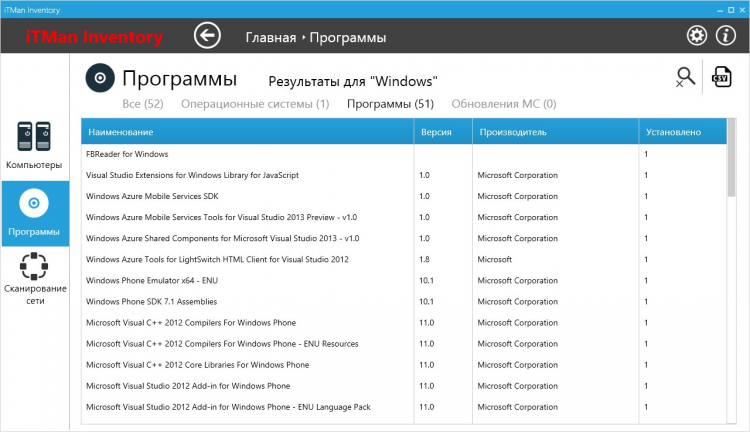Select Windows Azure Mobile Services SDK row
Image resolution: width=750 pixels, height=432 pixels.
point(404,196)
